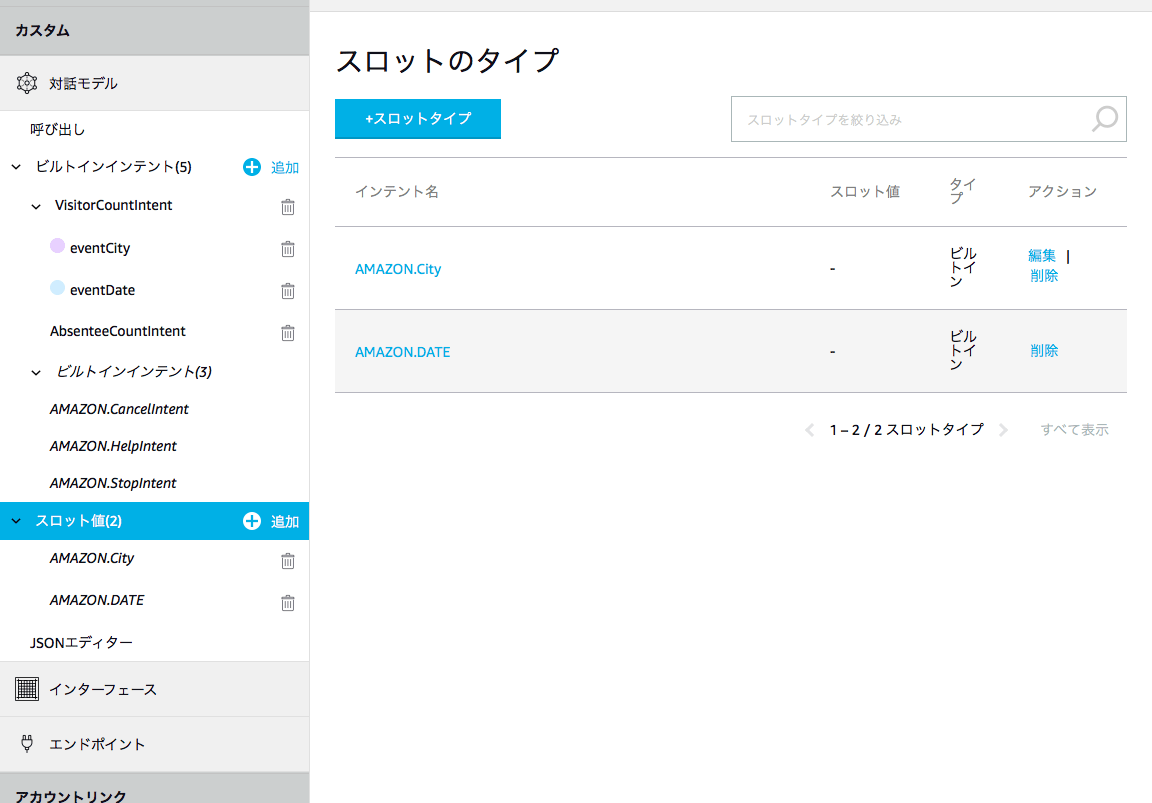
Task: Select アカウントリンク section header
Action: (71, 796)
